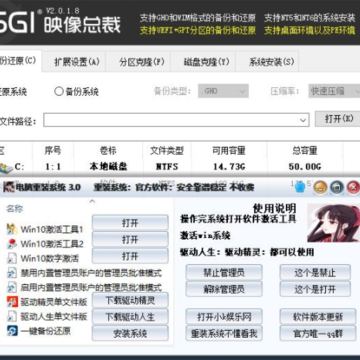Click the NTFS file type cell
The height and width of the screenshot is (360, 360).
pyautogui.click(x=167, y=166)
